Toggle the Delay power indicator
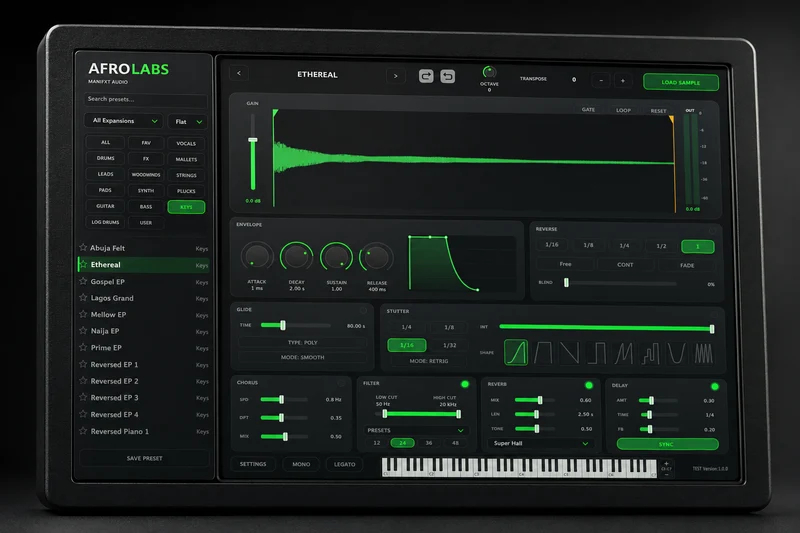The height and width of the screenshot is (533, 800). coord(715,387)
